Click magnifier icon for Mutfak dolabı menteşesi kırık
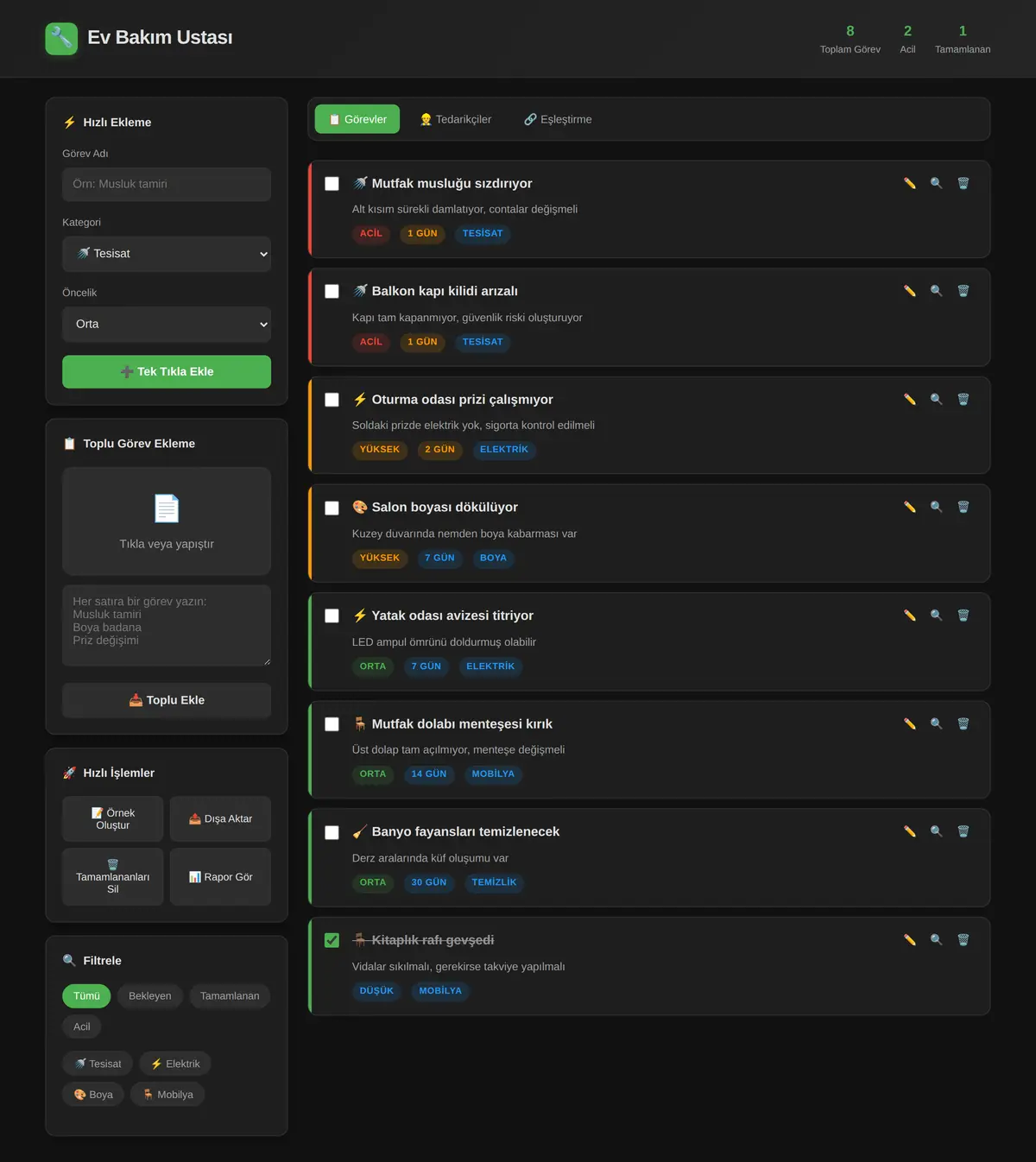1036x1162 pixels. point(936,723)
